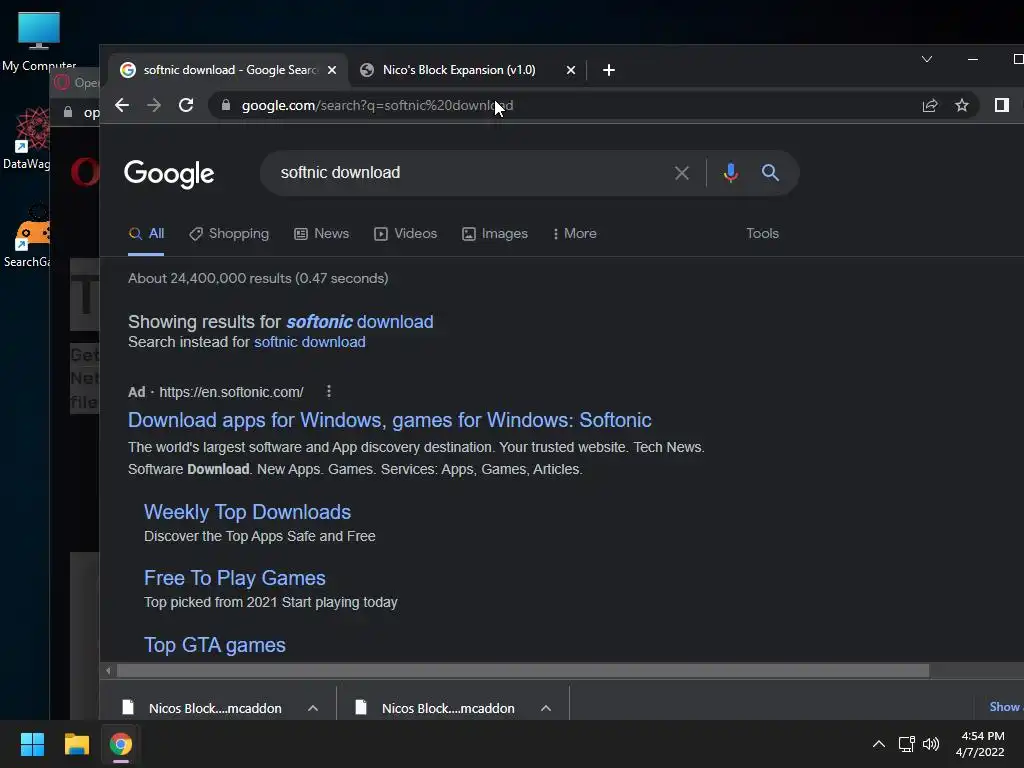Open Chrome's side panel icon
The image size is (1024, 768).
click(x=1002, y=105)
